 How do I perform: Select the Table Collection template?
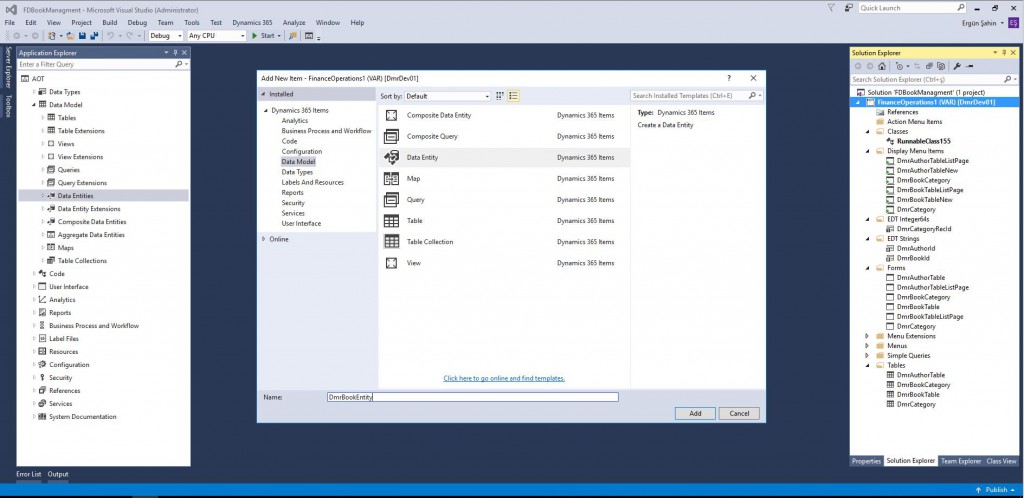[x=504, y=241]
